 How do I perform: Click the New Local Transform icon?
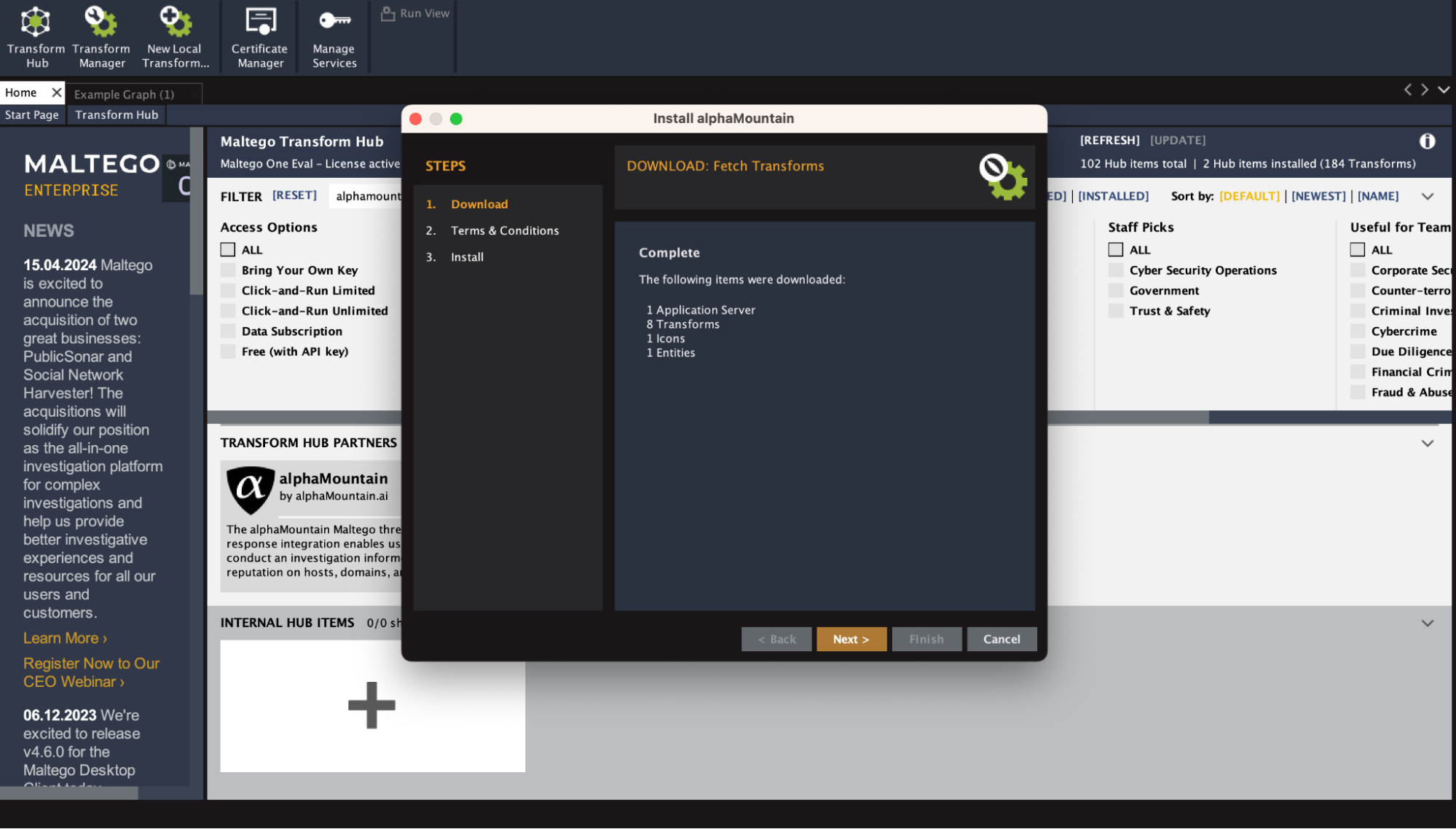coord(175,37)
